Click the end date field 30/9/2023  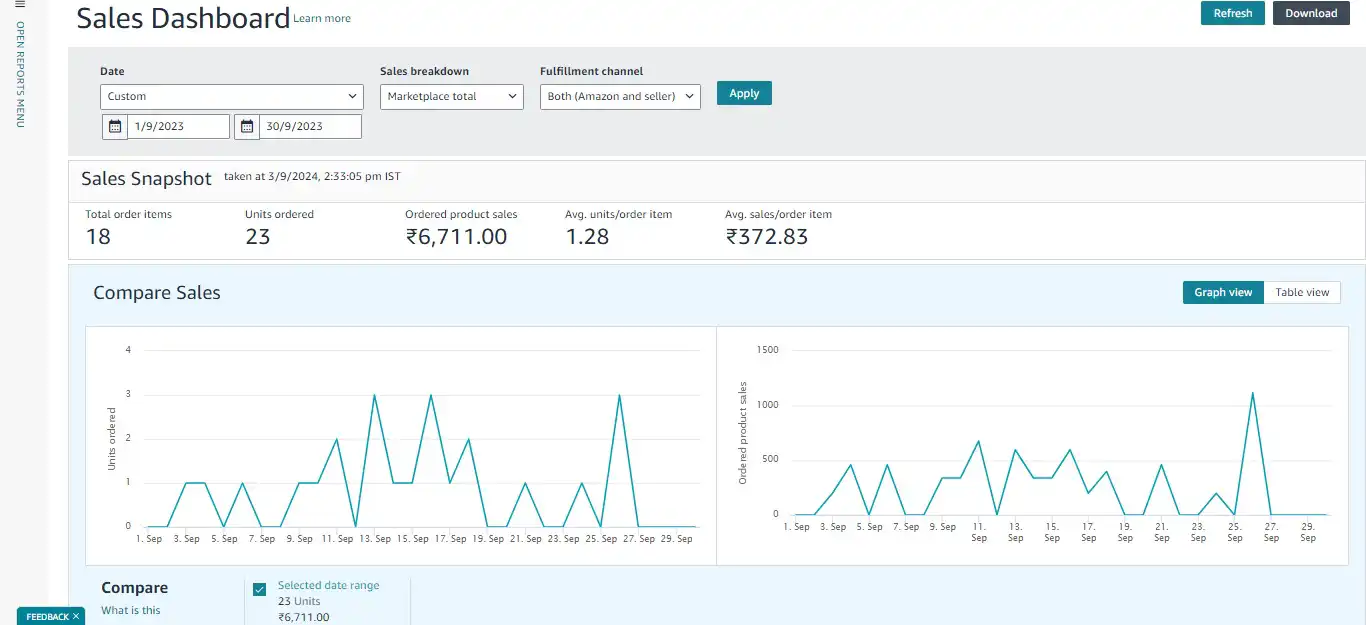[310, 126]
